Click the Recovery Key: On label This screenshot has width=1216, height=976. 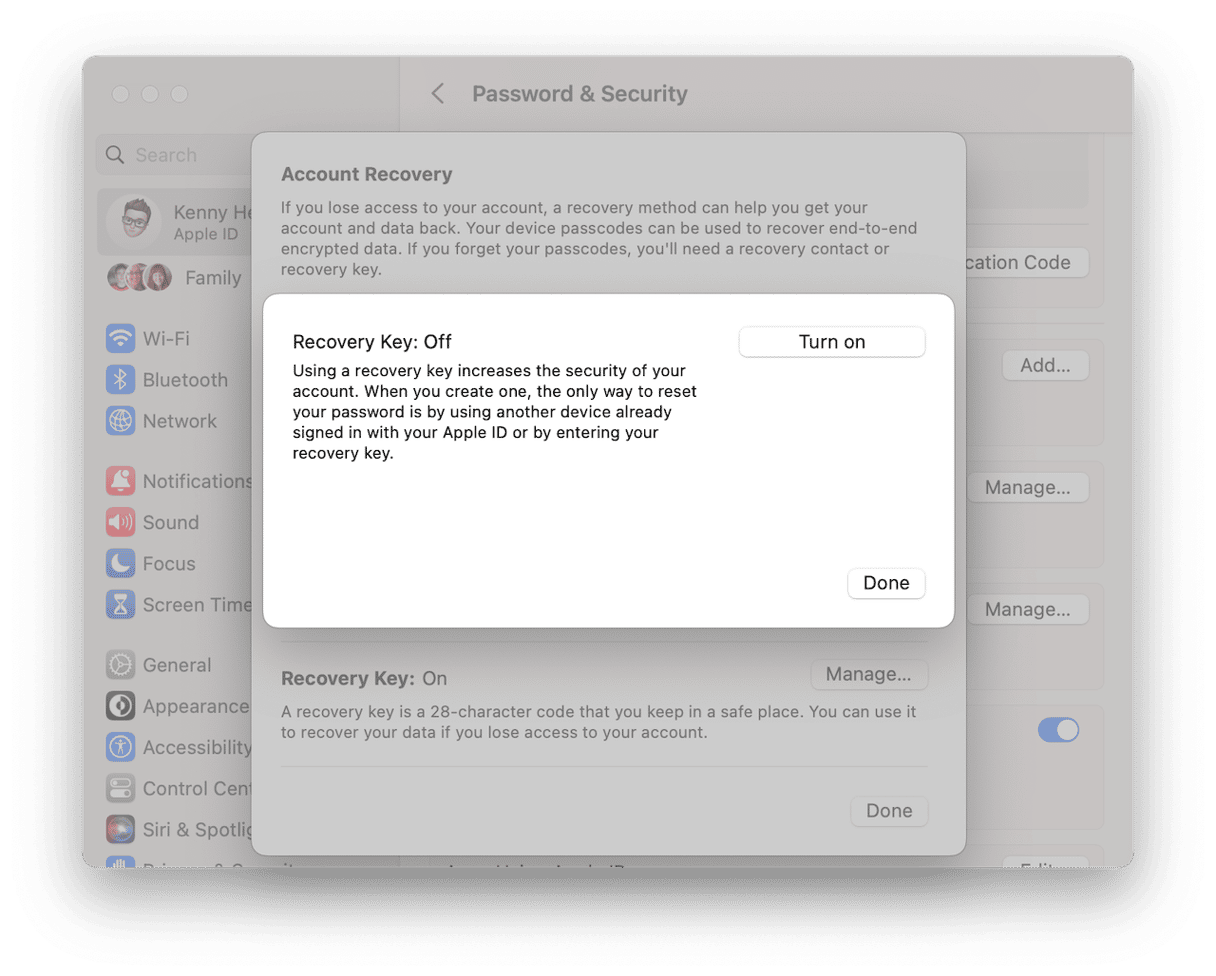click(364, 679)
